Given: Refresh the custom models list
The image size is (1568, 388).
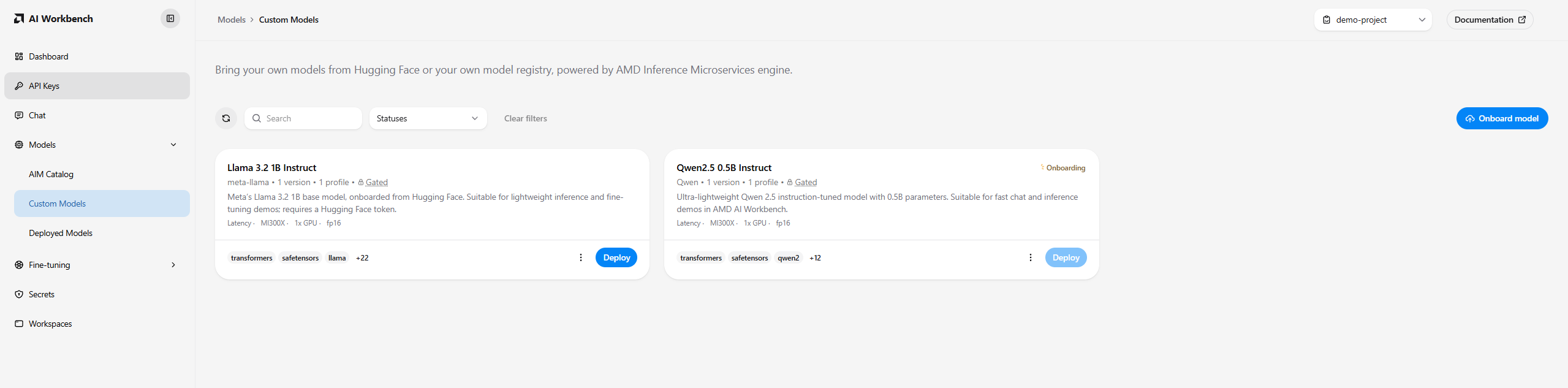Looking at the screenshot, I should coord(226,118).
